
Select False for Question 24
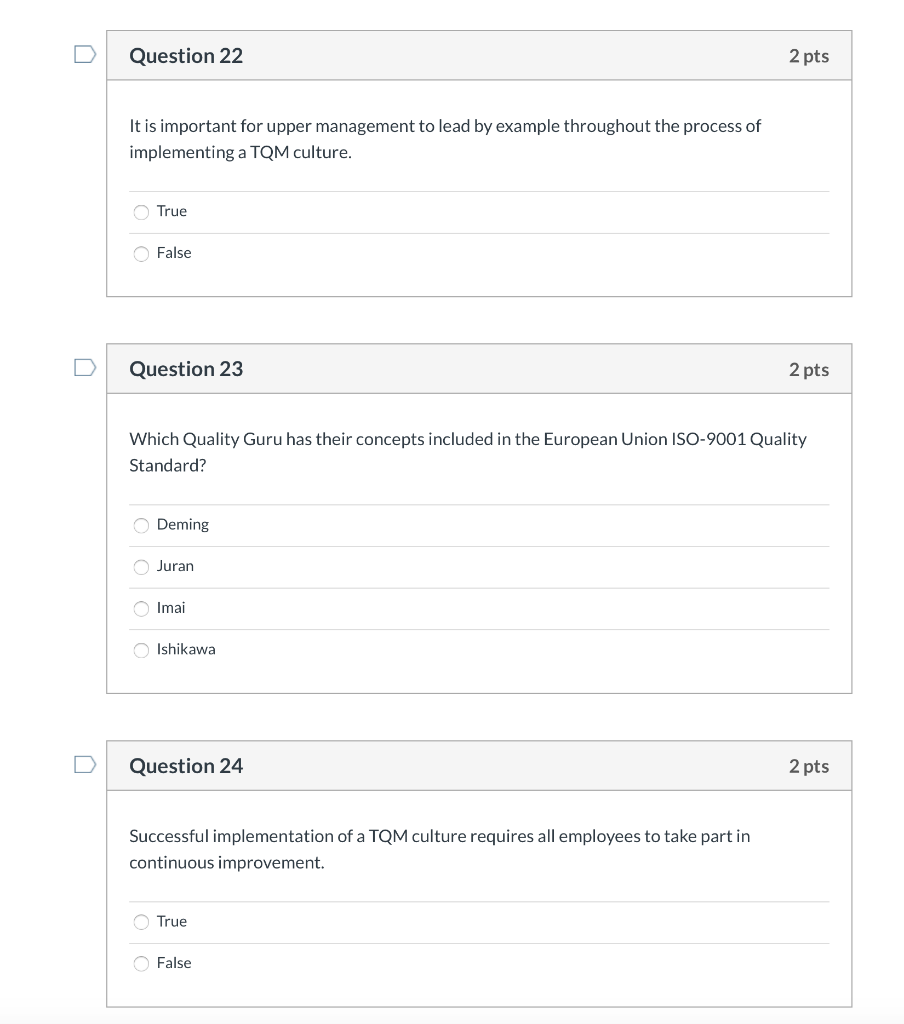point(141,963)
